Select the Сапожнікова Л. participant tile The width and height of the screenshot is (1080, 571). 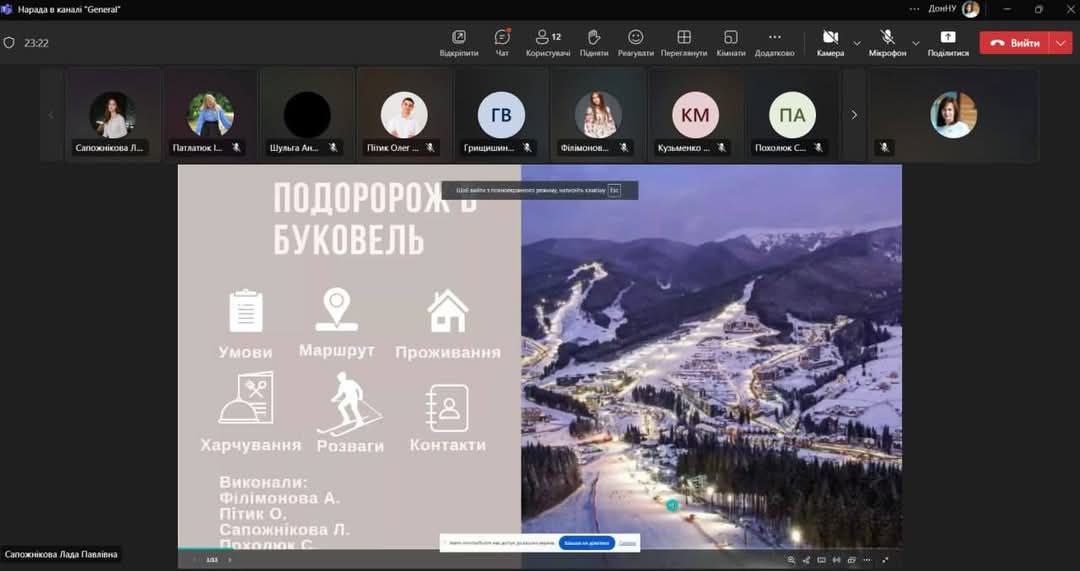click(112, 115)
